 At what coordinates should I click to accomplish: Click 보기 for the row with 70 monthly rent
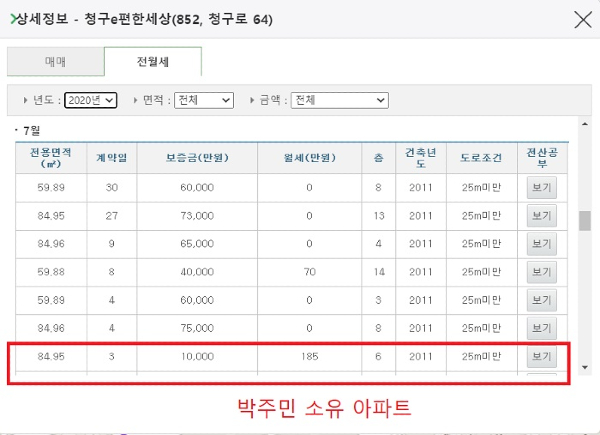pos(542,271)
